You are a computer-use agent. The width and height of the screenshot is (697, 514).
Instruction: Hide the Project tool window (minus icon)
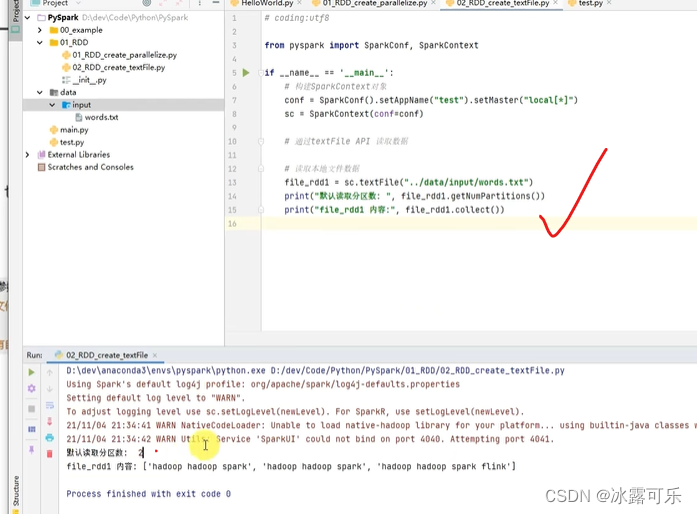tap(216, 3)
